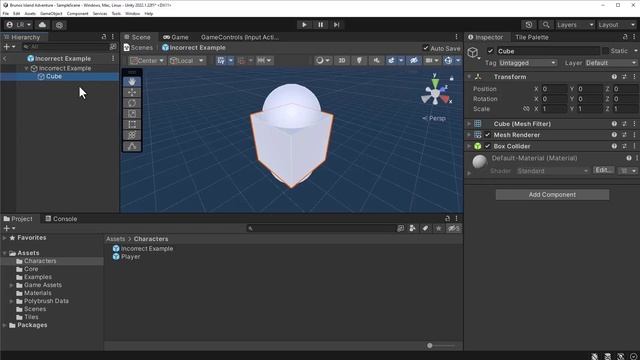Open the Layers dropdown
Viewport: 640px width, 360px height.
pyautogui.click(x=575, y=25)
